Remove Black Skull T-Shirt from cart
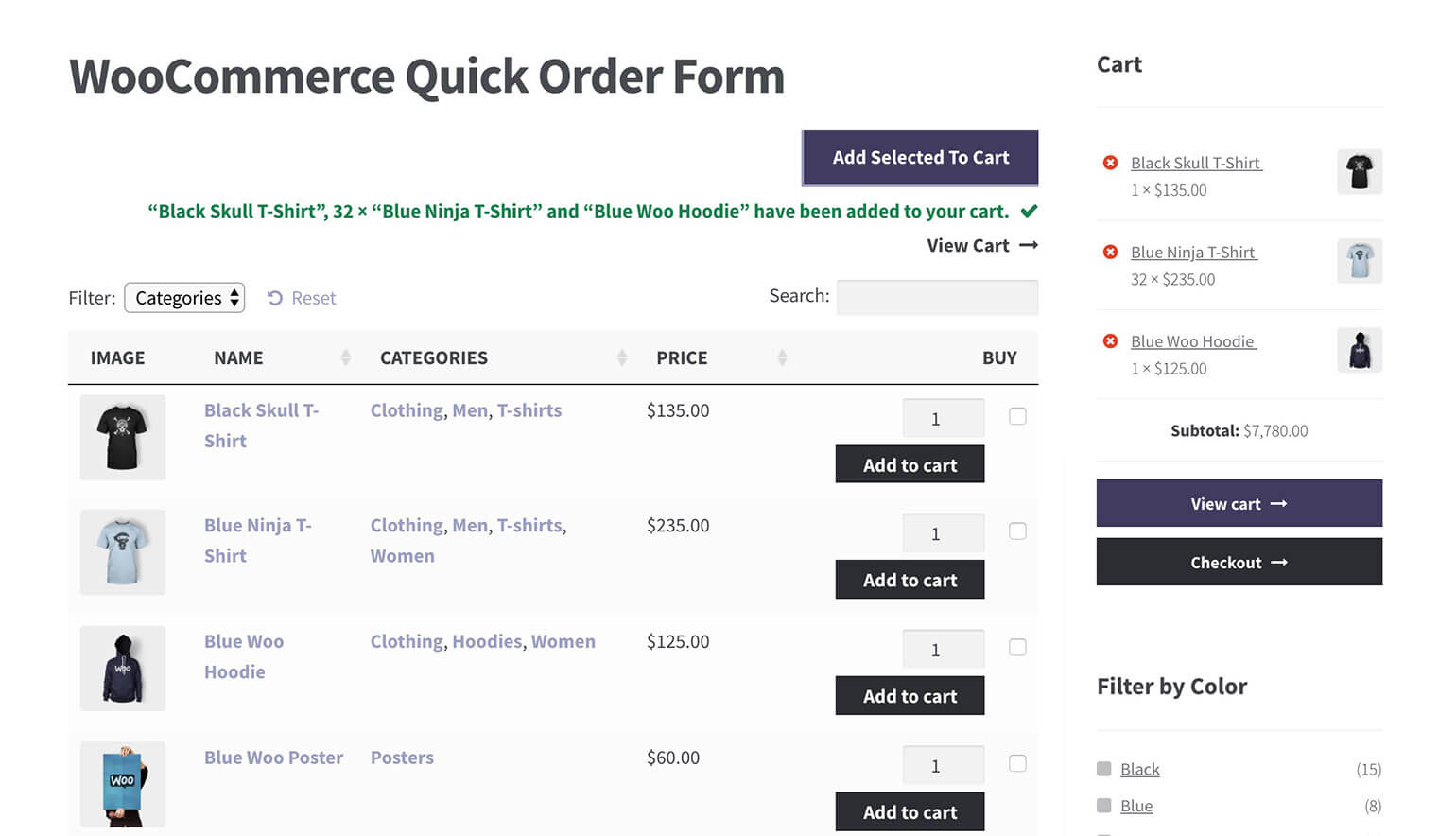 [x=1111, y=163]
